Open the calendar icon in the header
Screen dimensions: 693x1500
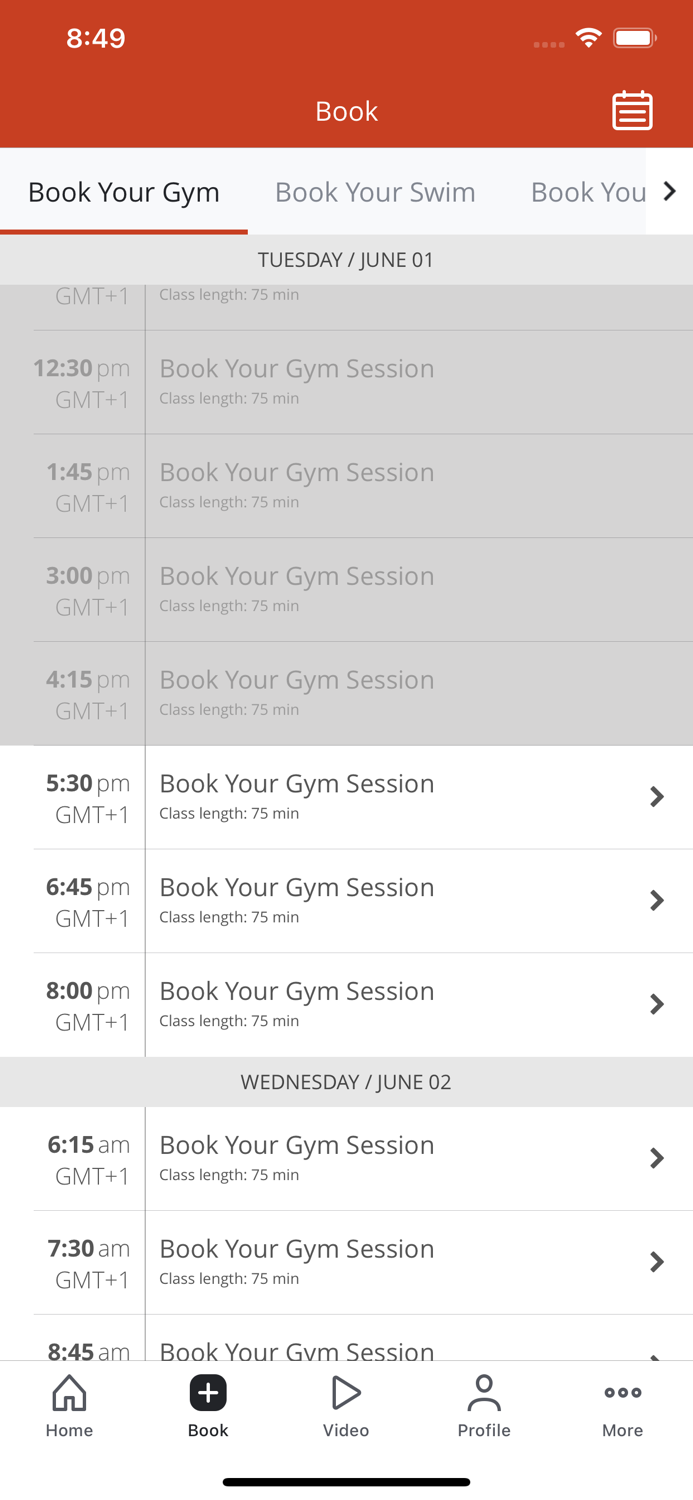632,111
